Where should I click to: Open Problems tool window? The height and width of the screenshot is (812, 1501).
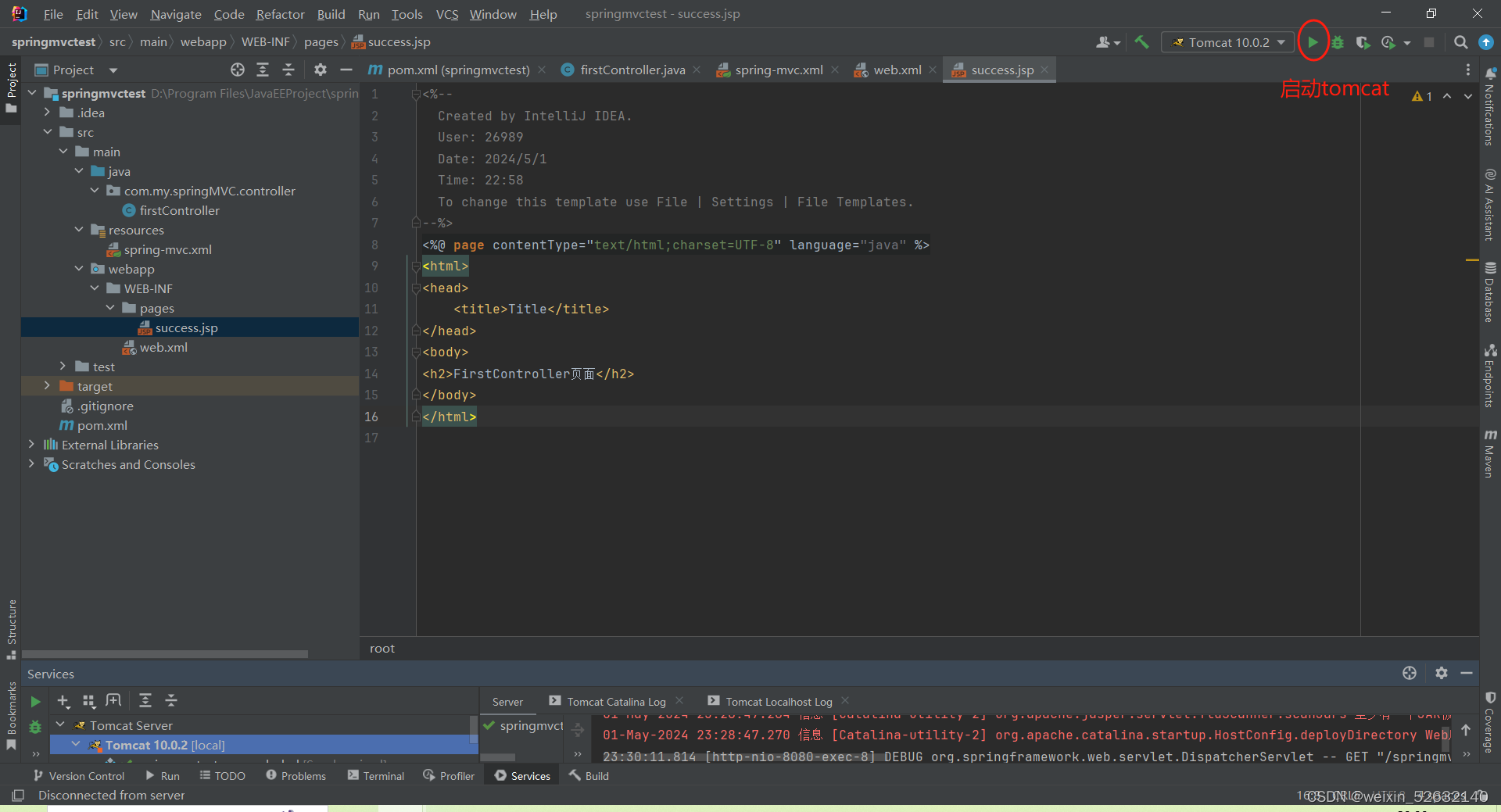click(296, 776)
